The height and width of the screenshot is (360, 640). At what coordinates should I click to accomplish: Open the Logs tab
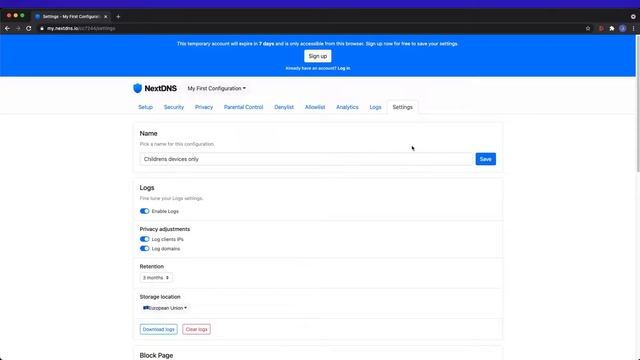[x=375, y=107]
